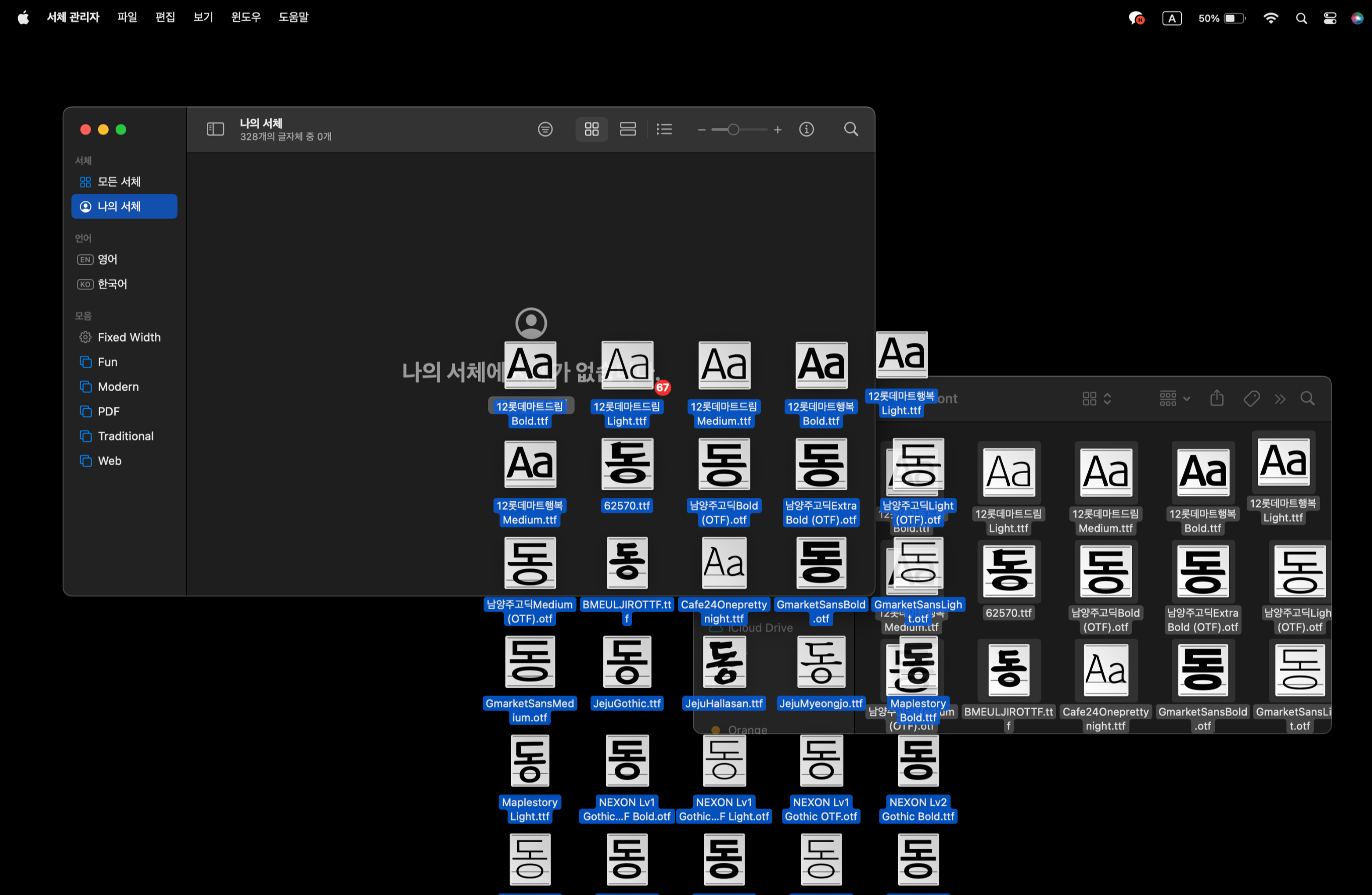This screenshot has height=895, width=1372.
Task: Select 12롯데마트드림 Light.ttf in the Finder window
Action: tap(1009, 488)
